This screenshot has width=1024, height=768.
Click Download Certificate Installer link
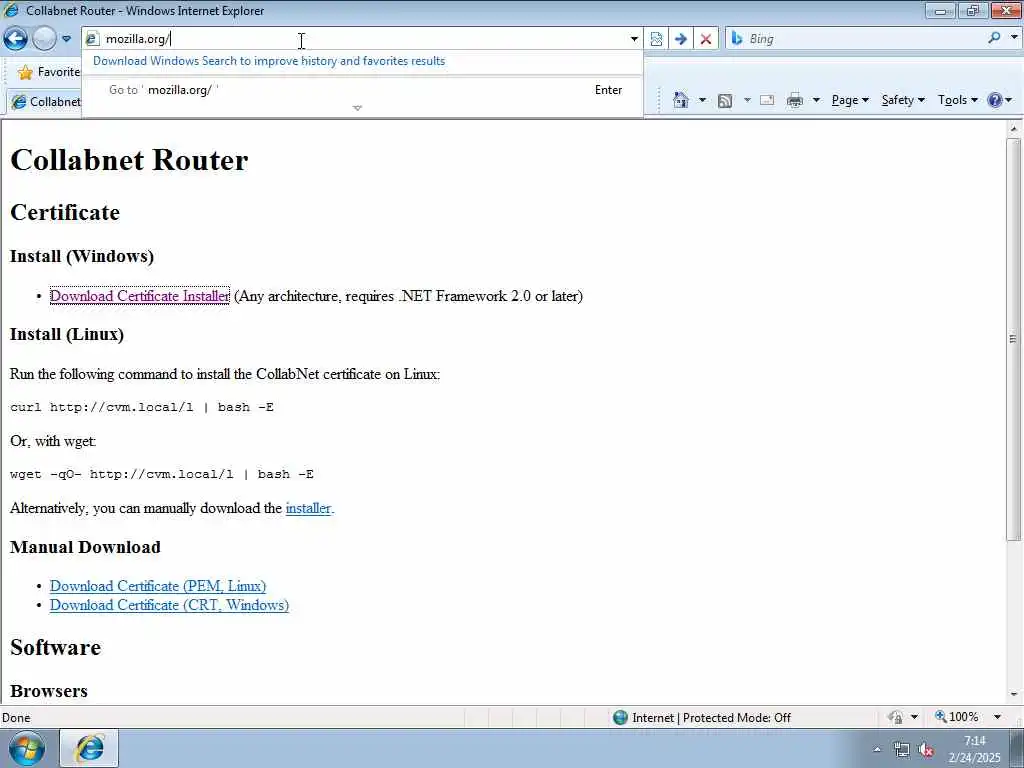[140, 296]
